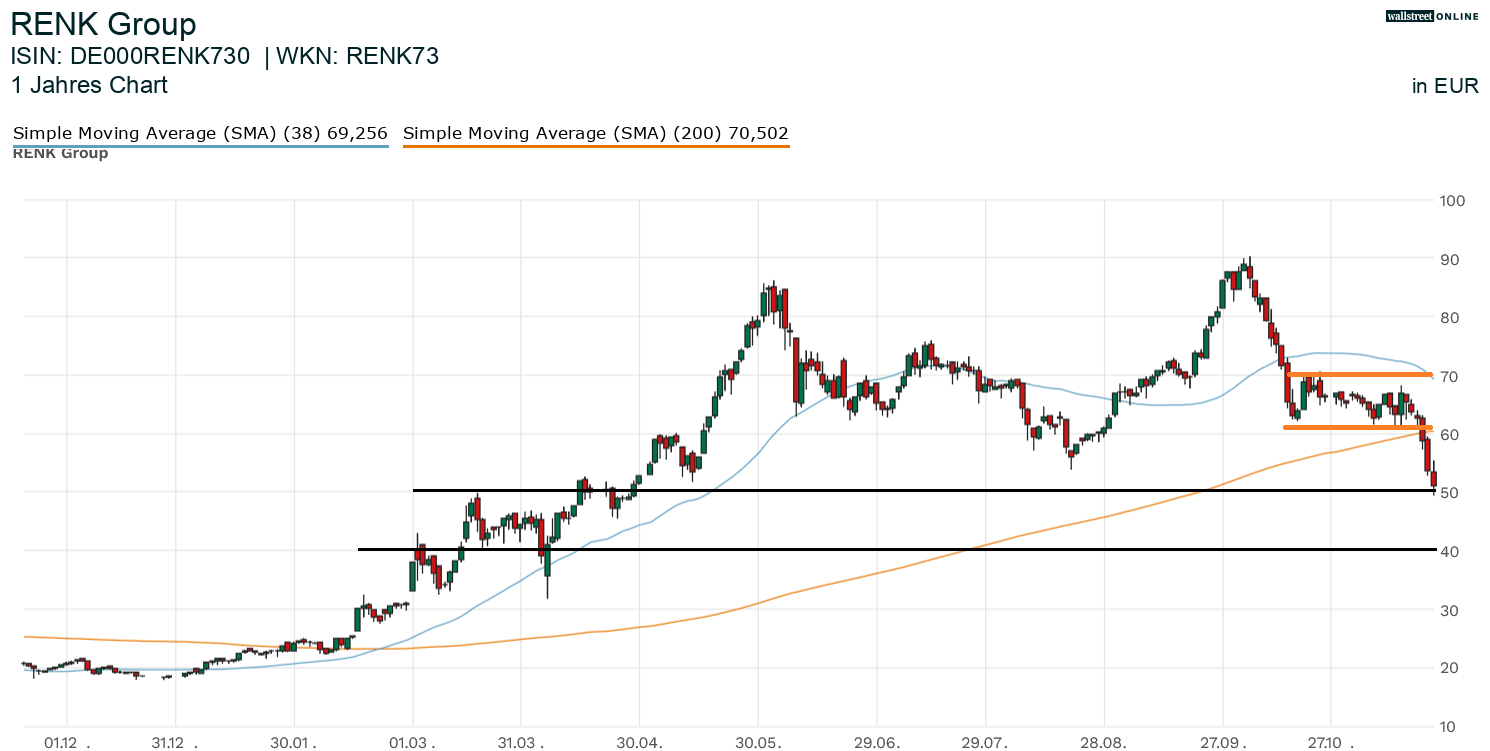Select the 'WKN: RENK73' text
Image resolution: width=1490 pixels, height=751 pixels.
pyautogui.click(x=358, y=56)
